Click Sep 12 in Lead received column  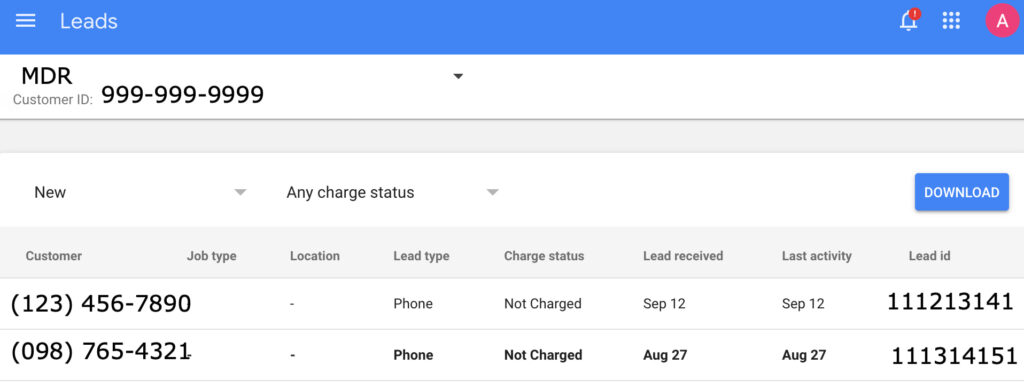pyautogui.click(x=664, y=304)
